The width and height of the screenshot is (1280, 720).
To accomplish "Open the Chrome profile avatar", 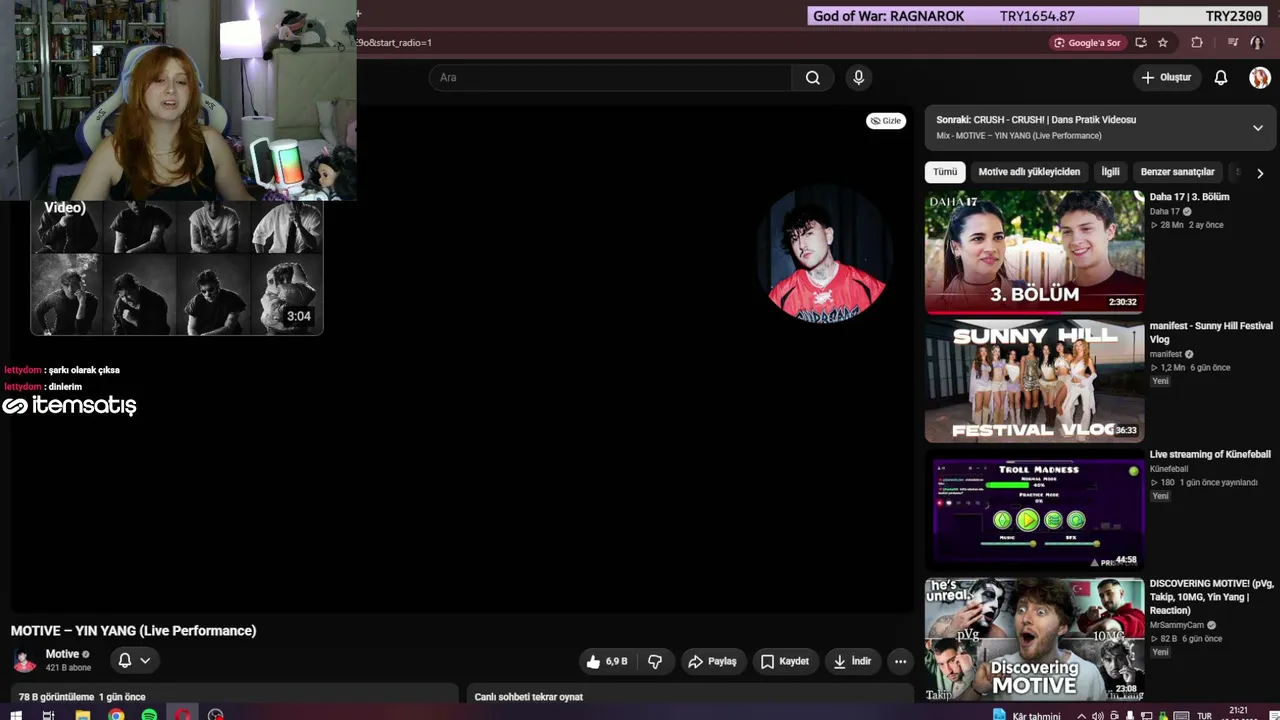I will point(1257,43).
